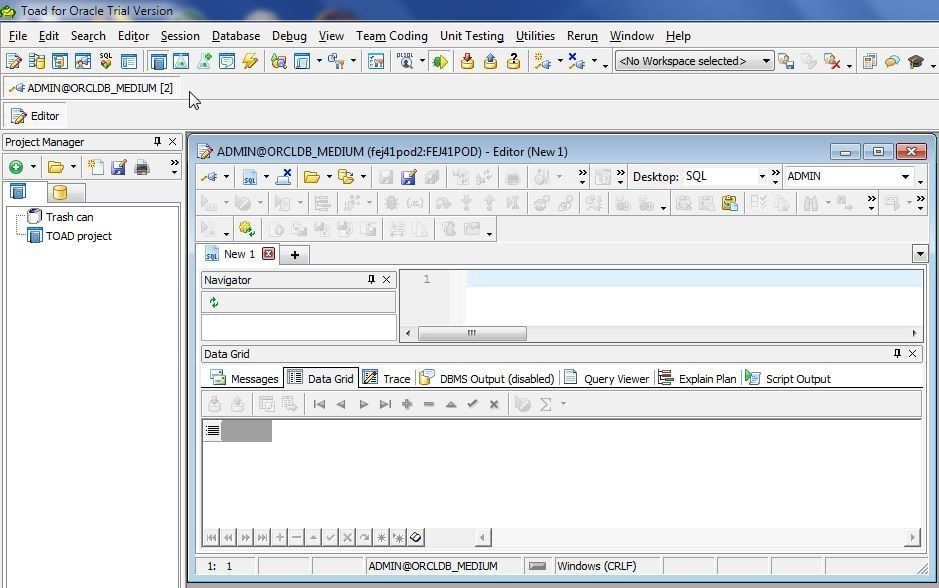
Task: Open the ADMIN schema dropdown
Action: click(905, 177)
